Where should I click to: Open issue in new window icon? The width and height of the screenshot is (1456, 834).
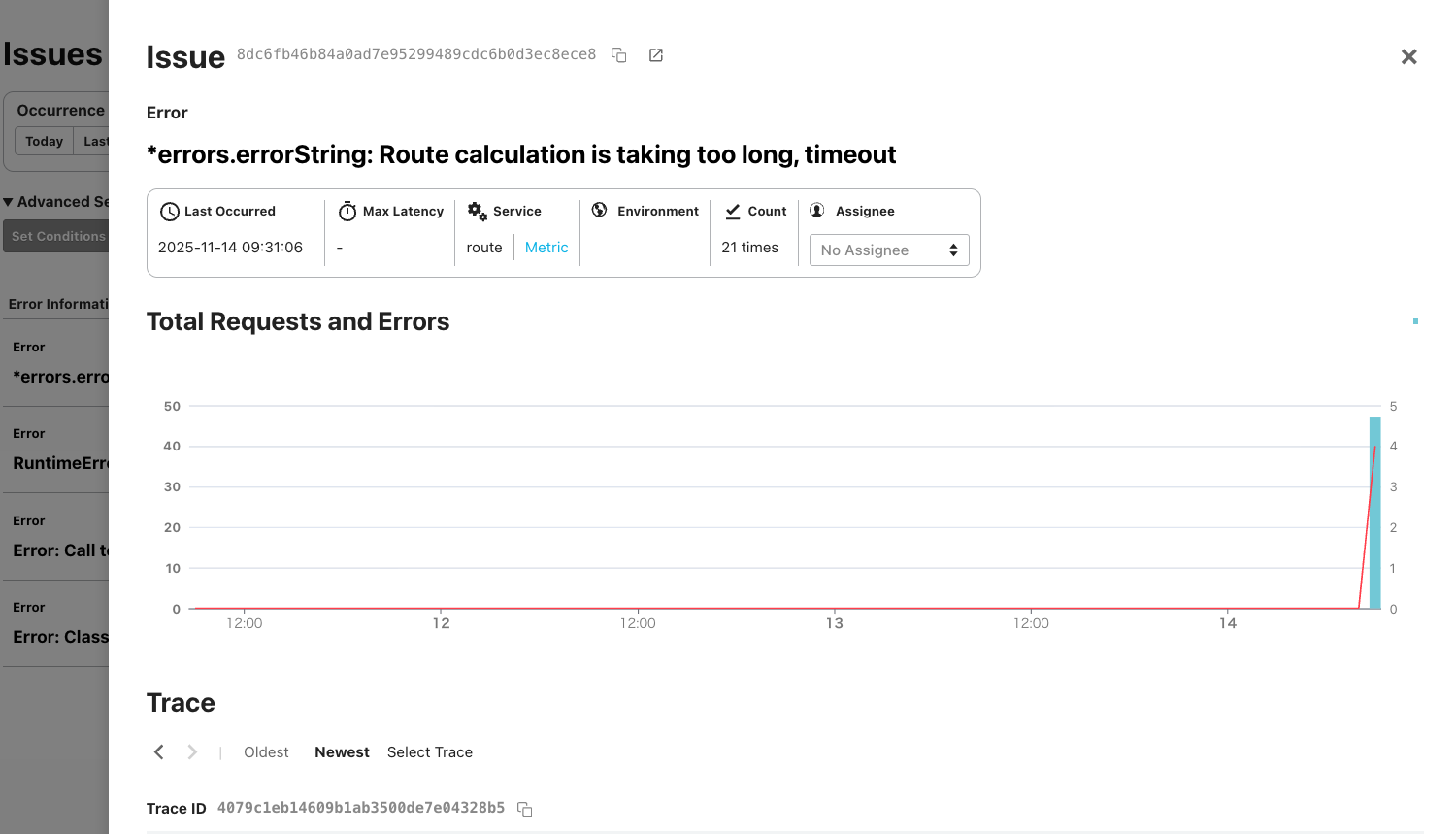656,55
